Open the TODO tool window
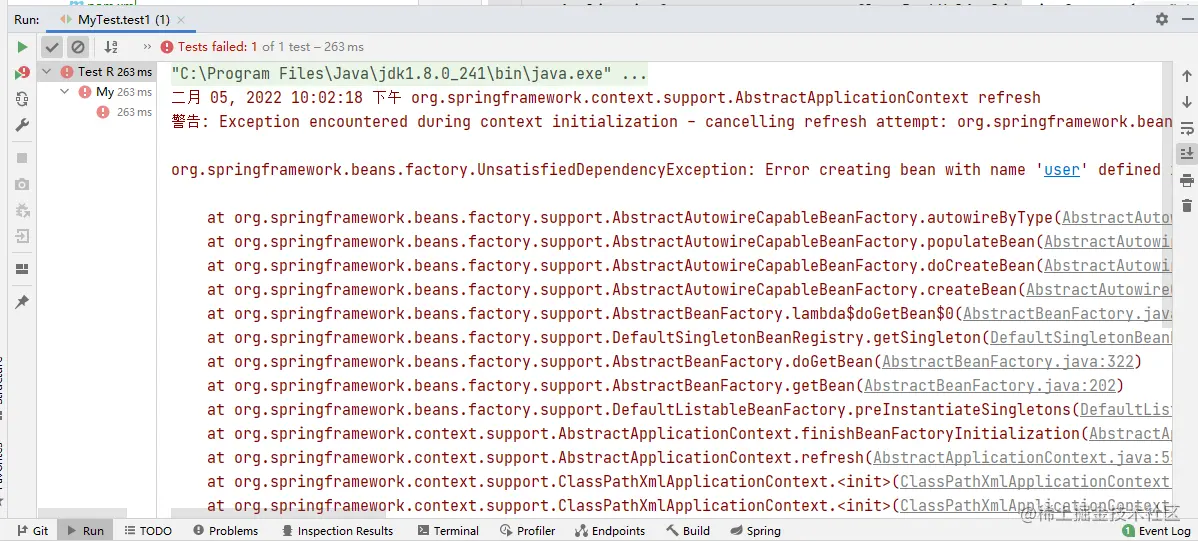Viewport: 1198px width, 541px height. [148, 530]
